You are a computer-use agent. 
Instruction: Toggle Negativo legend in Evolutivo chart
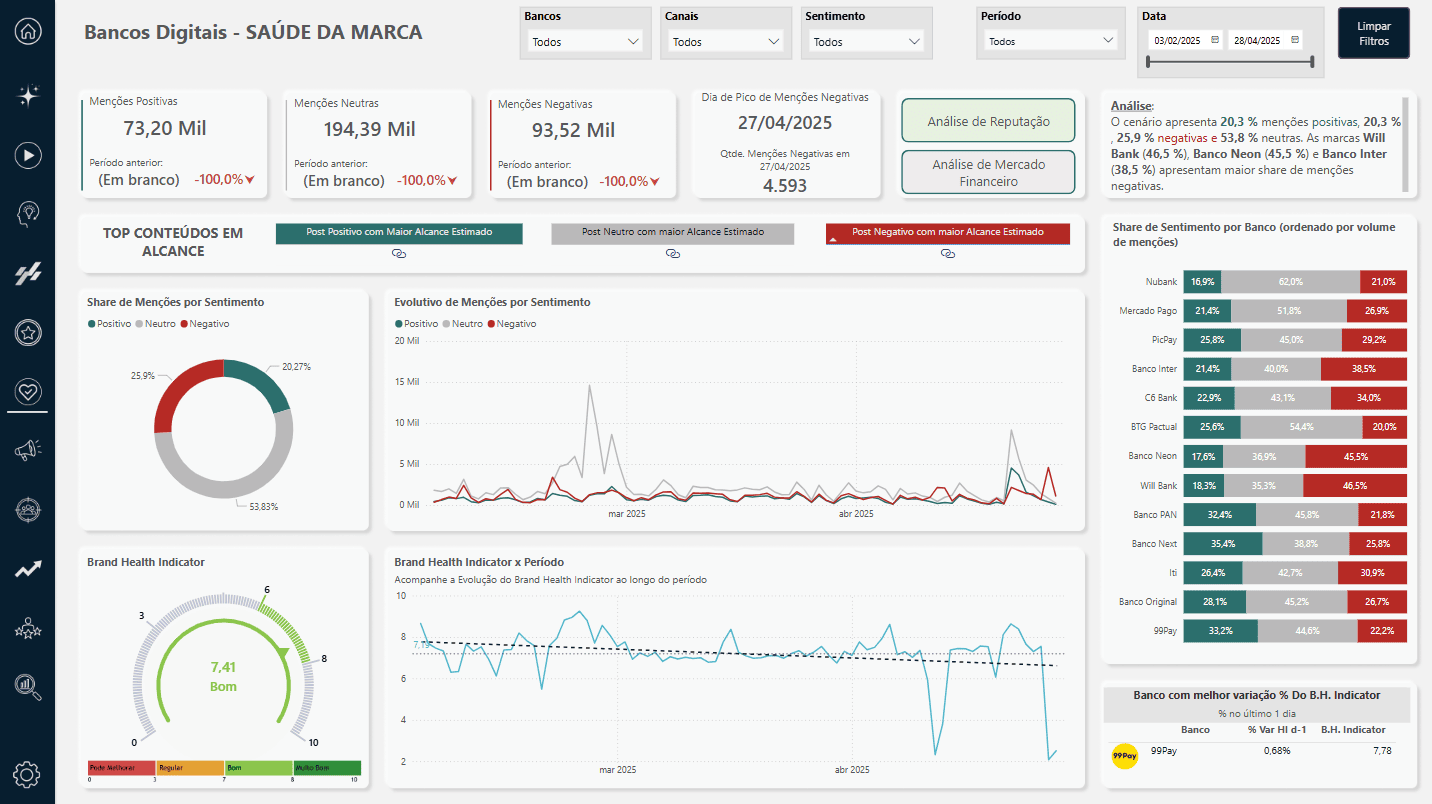coord(512,324)
